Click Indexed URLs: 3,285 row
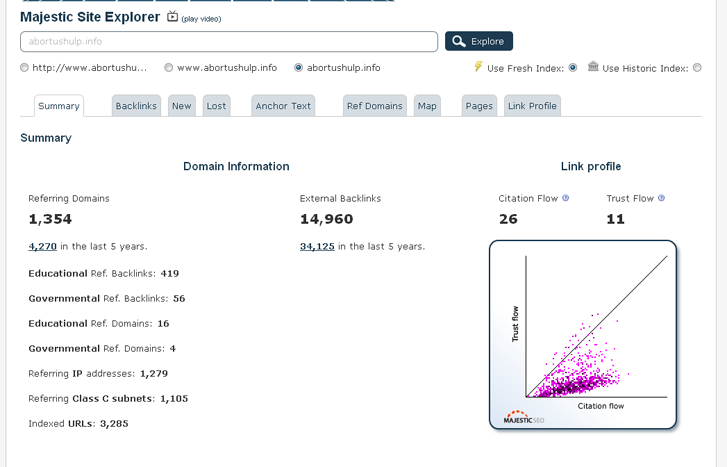The image size is (727, 467). tap(78, 423)
